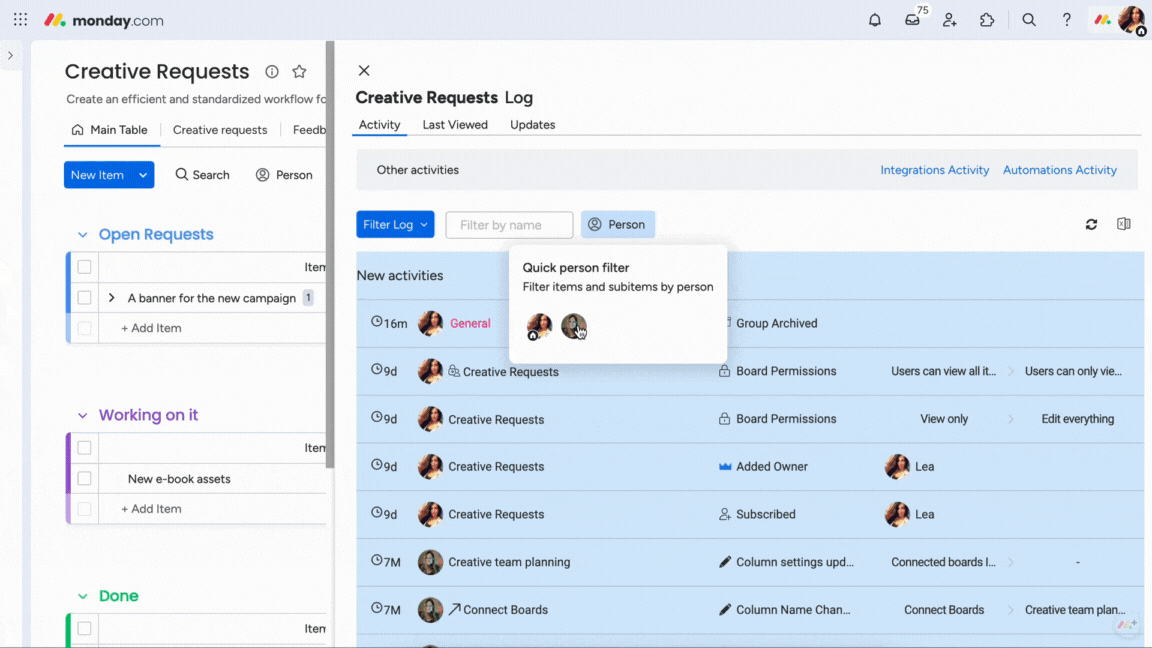Invite members via the add-person icon
This screenshot has width=1152, height=648.
949,19
